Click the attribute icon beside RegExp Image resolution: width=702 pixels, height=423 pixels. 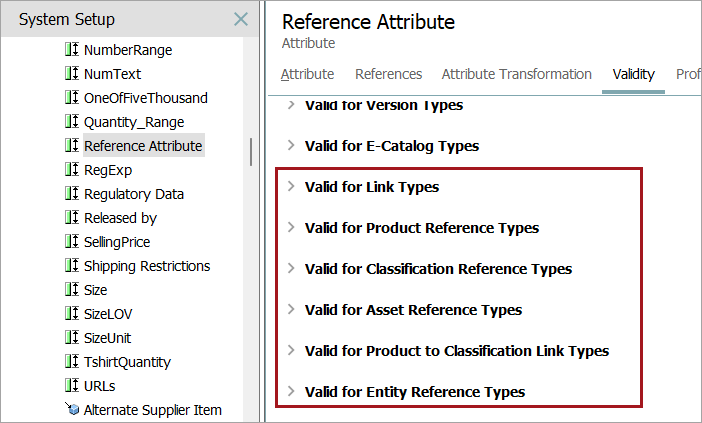coord(72,169)
